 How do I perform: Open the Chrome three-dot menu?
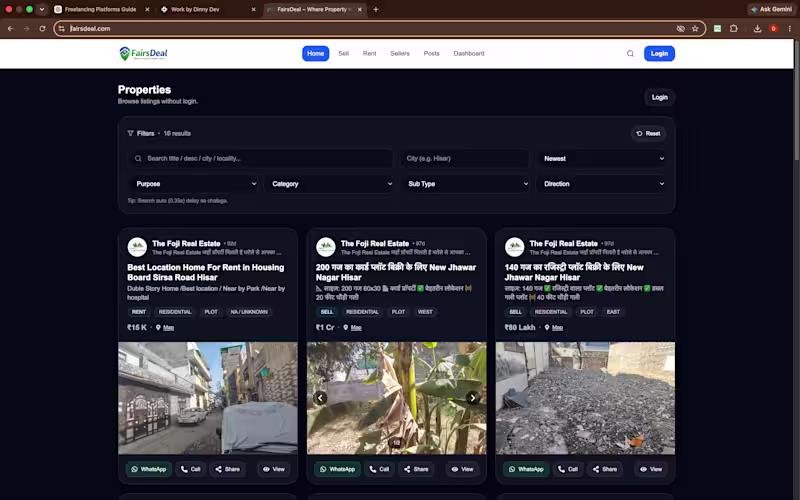(x=789, y=29)
